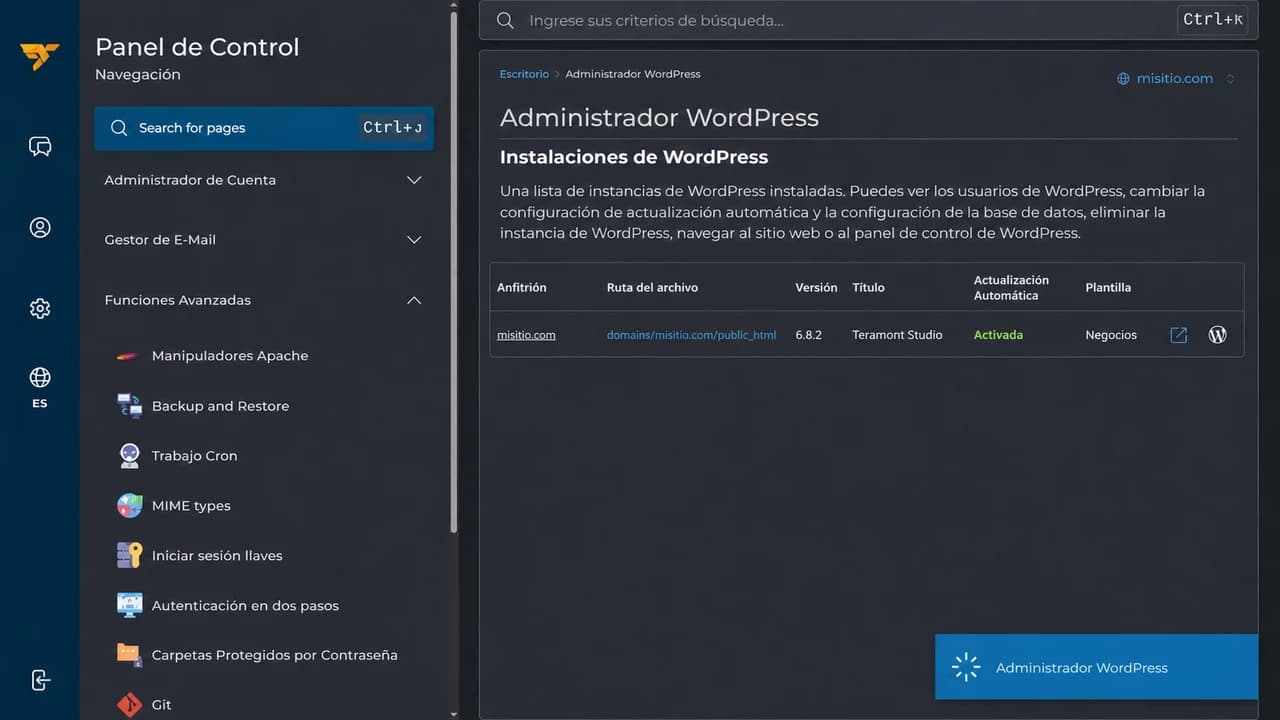Click the Carpetas Protegidos folder icon
This screenshot has height=720, width=1280.
pyautogui.click(x=129, y=655)
